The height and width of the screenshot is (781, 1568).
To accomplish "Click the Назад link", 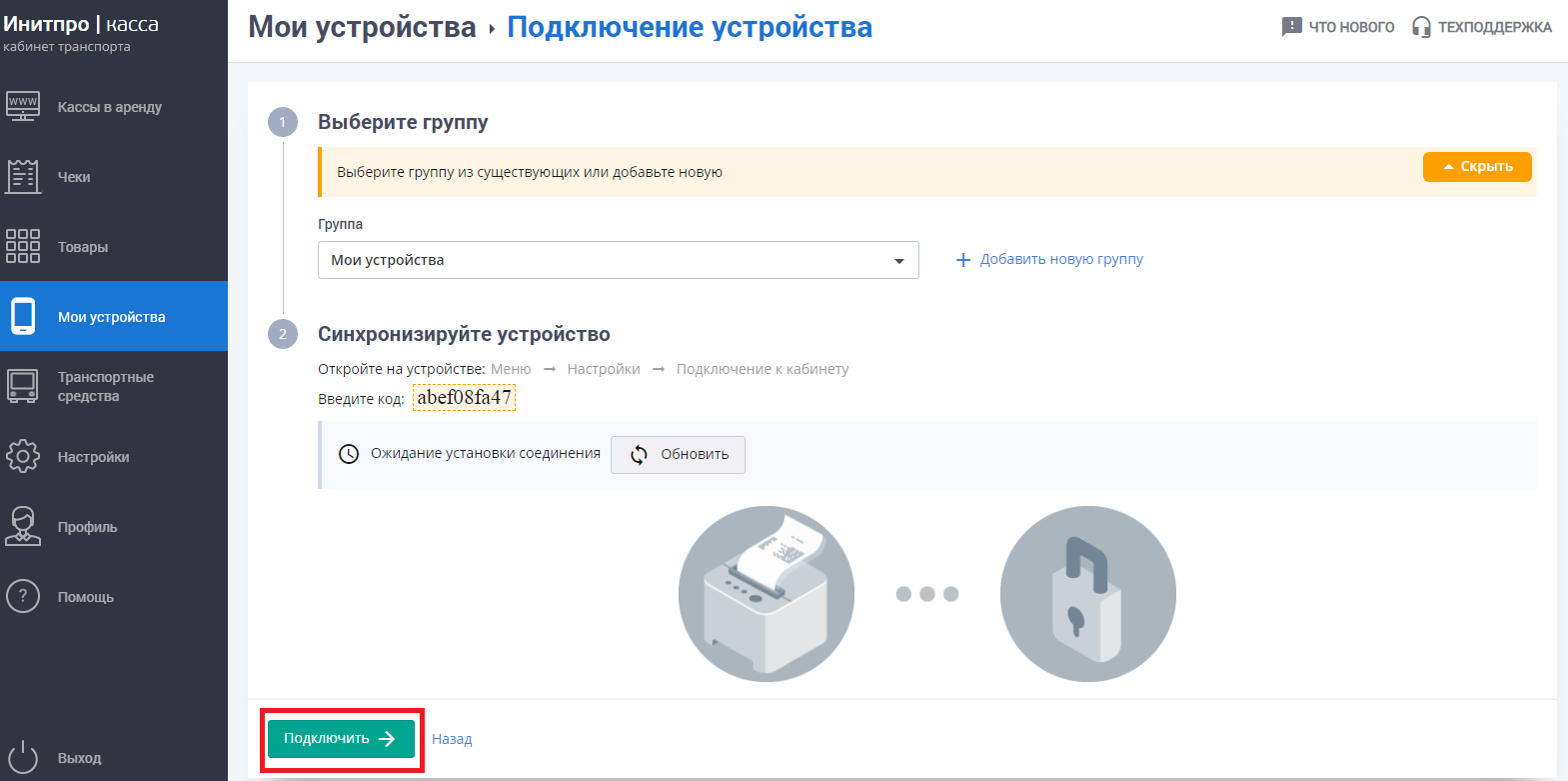I will (x=452, y=739).
